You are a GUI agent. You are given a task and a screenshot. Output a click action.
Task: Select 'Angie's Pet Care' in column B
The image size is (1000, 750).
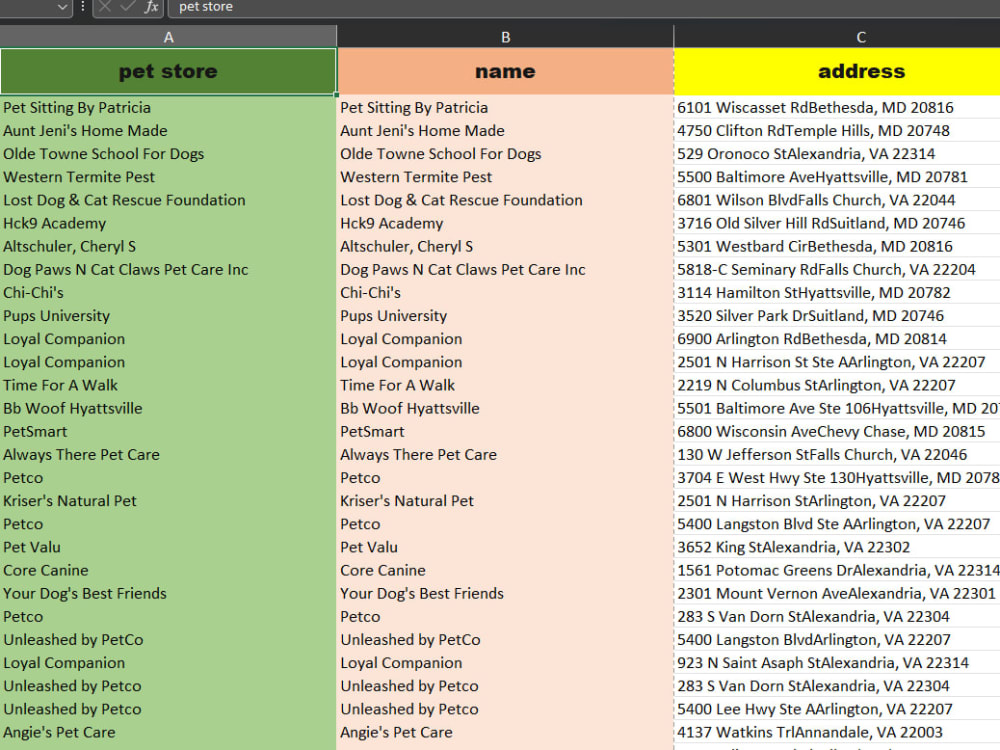coord(396,732)
